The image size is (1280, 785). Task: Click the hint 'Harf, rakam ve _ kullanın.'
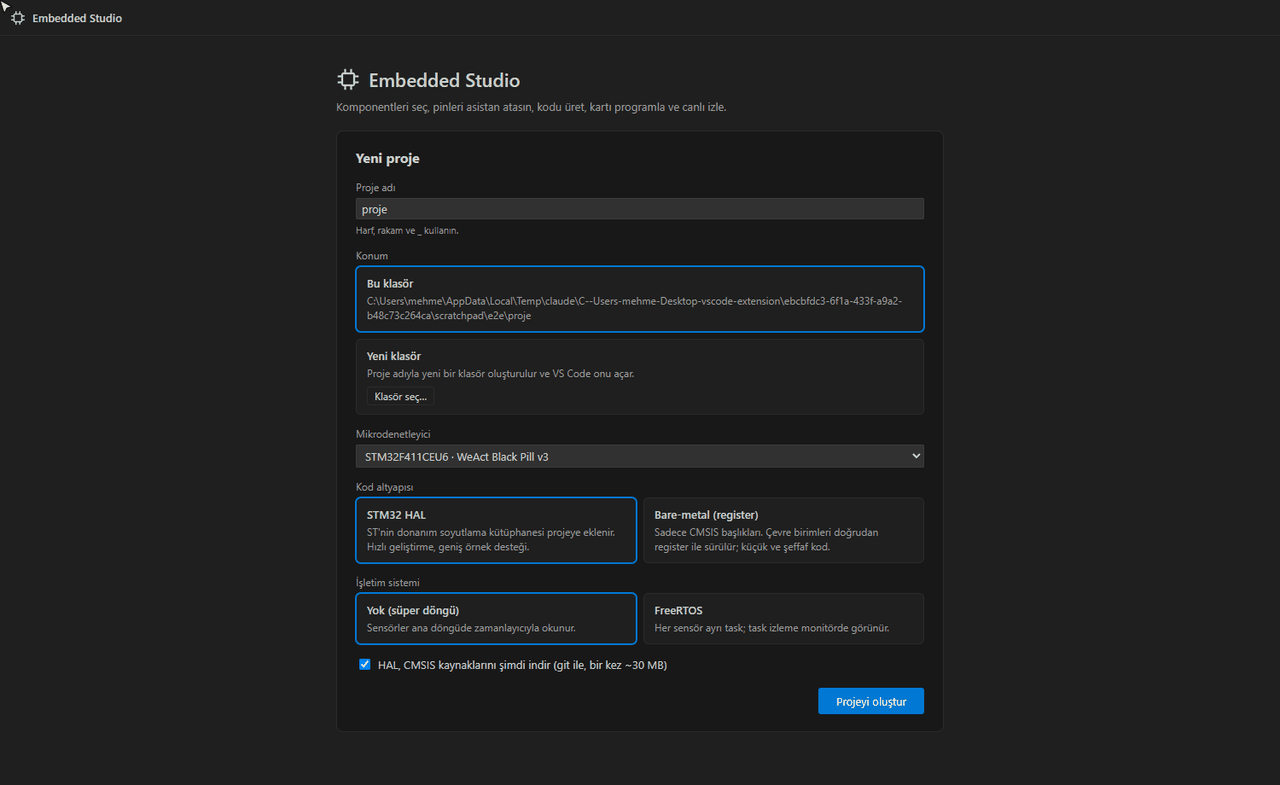pos(407,230)
